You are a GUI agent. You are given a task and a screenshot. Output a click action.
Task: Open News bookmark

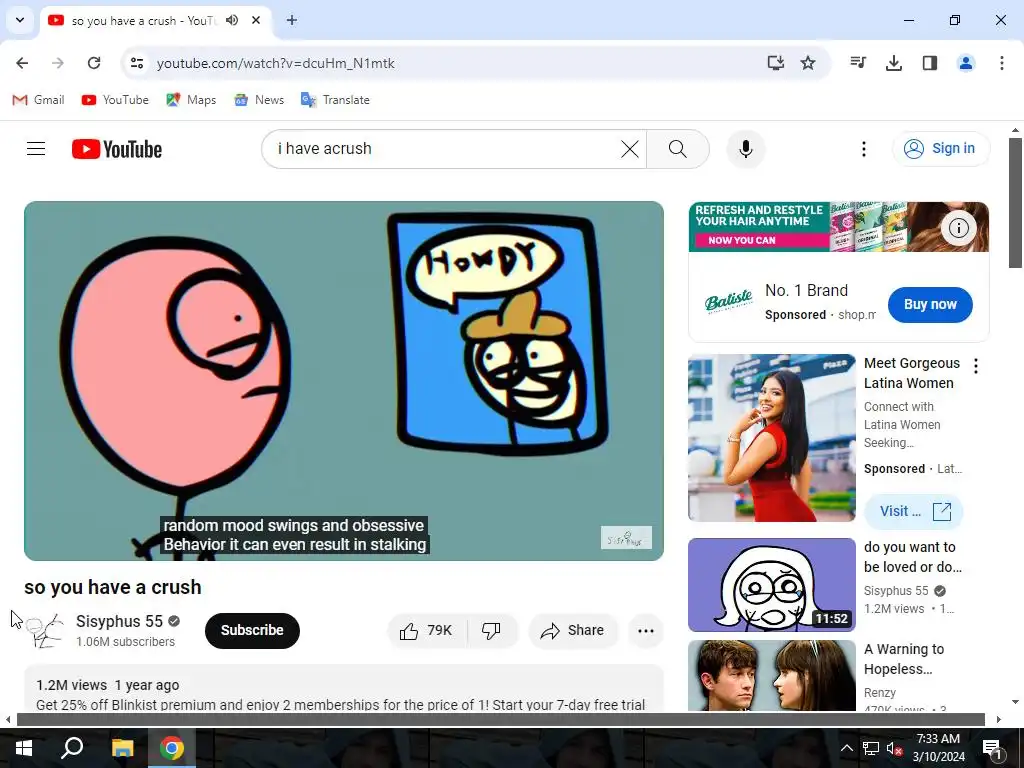pos(259,100)
